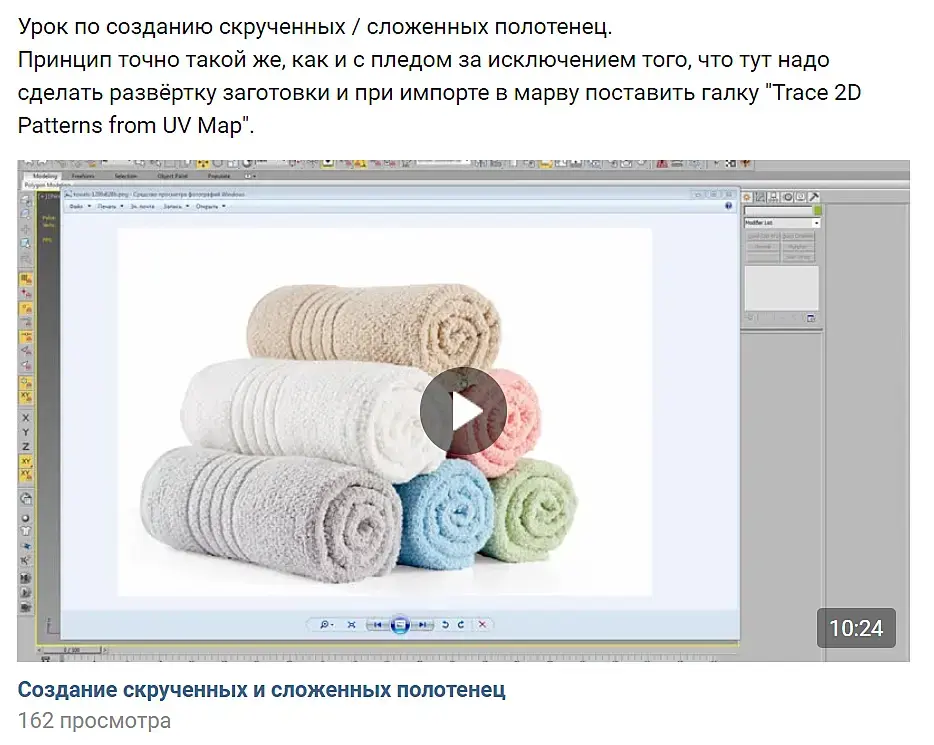Select the Z axis constraint
Image resolution: width=934 pixels, height=745 pixels.
[x=26, y=447]
